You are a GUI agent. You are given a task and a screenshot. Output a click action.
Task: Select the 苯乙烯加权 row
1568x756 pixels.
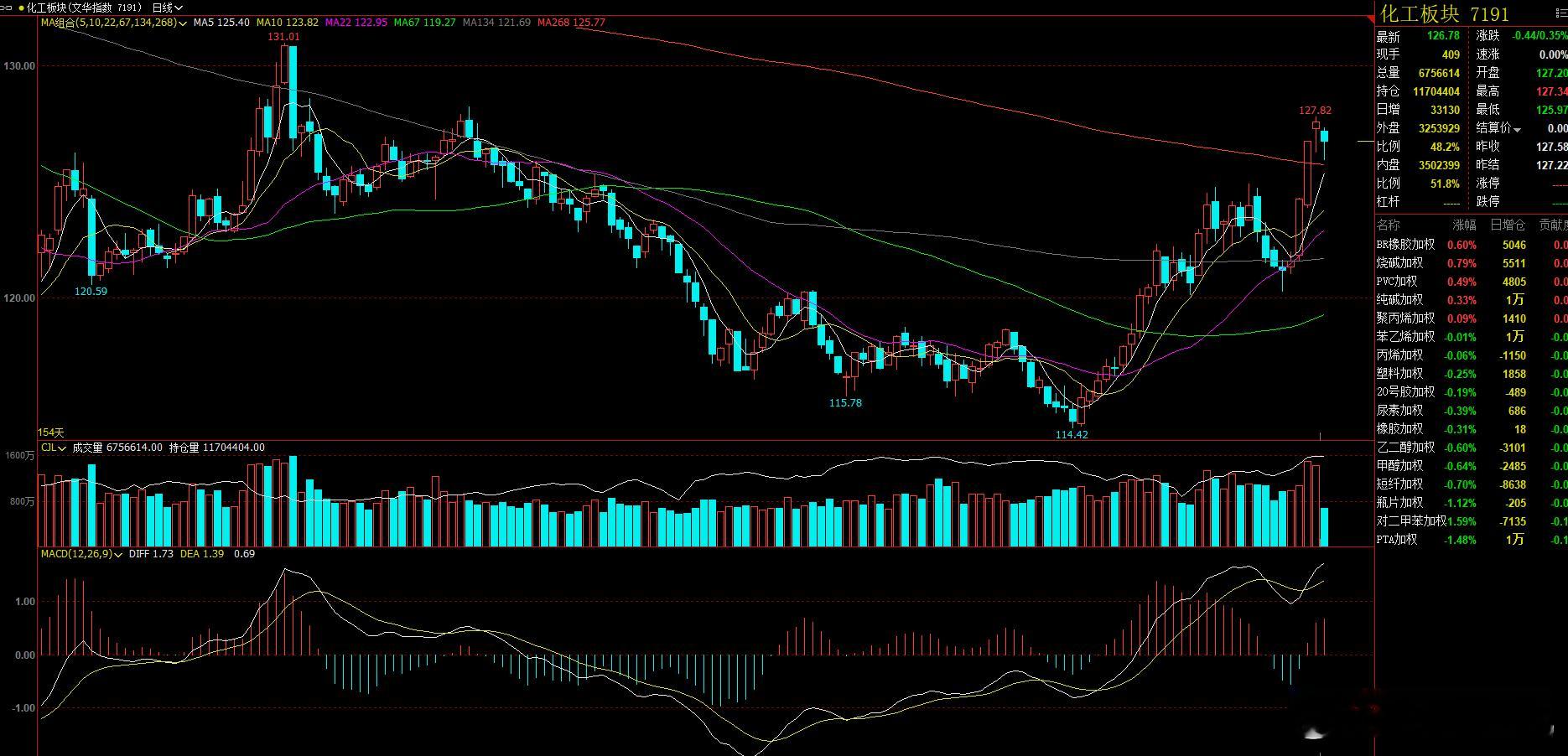[x=1472, y=337]
